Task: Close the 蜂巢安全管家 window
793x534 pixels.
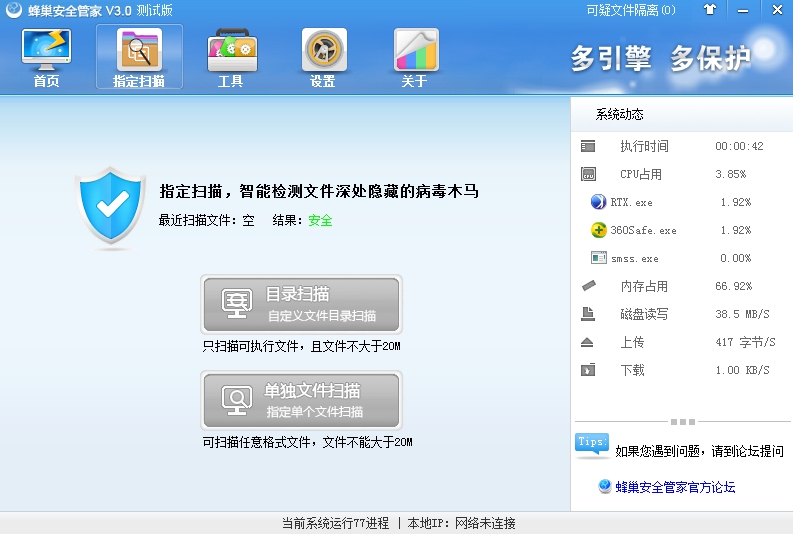Action: point(777,10)
